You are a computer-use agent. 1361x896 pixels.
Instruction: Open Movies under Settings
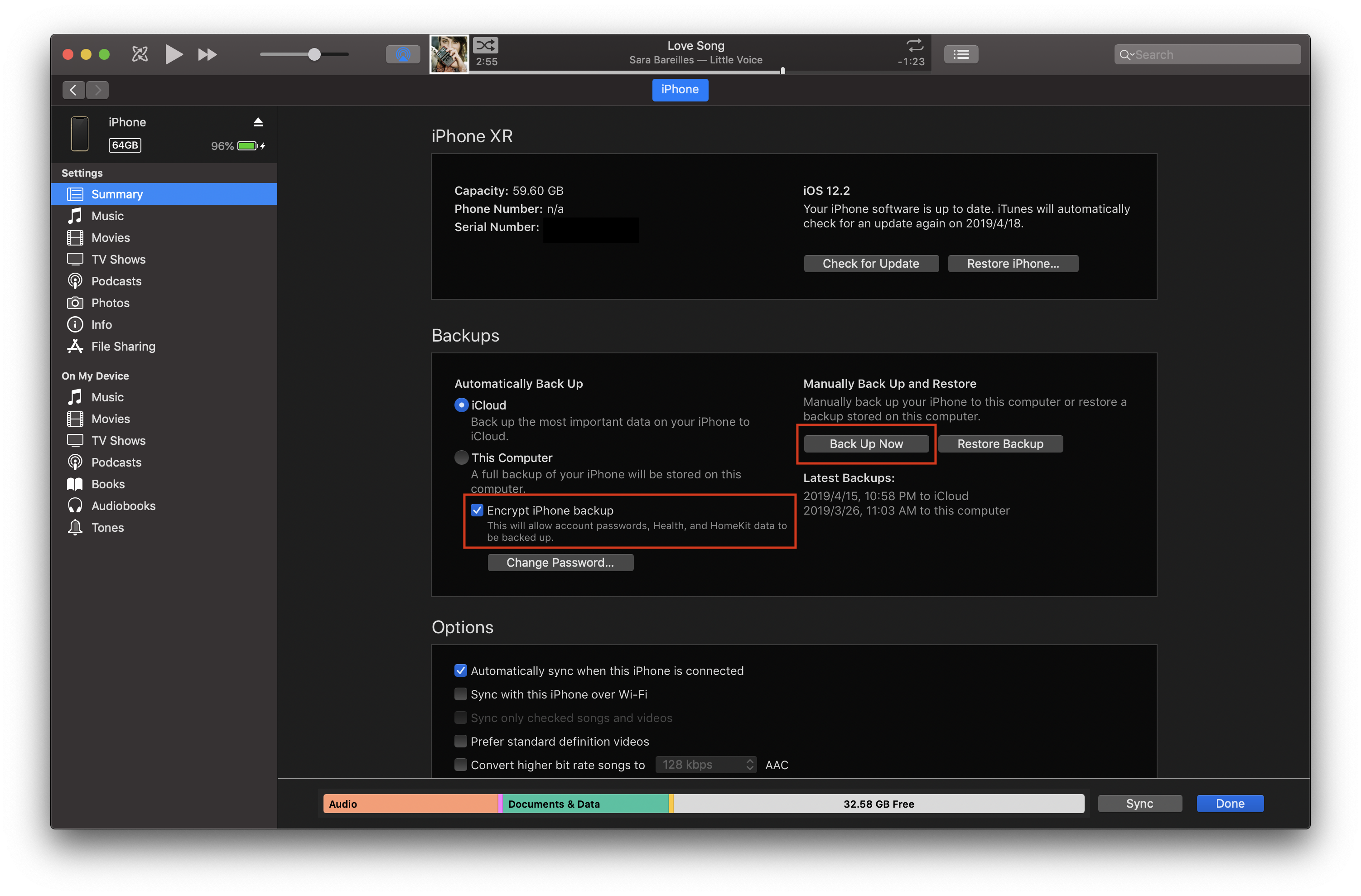(164, 237)
